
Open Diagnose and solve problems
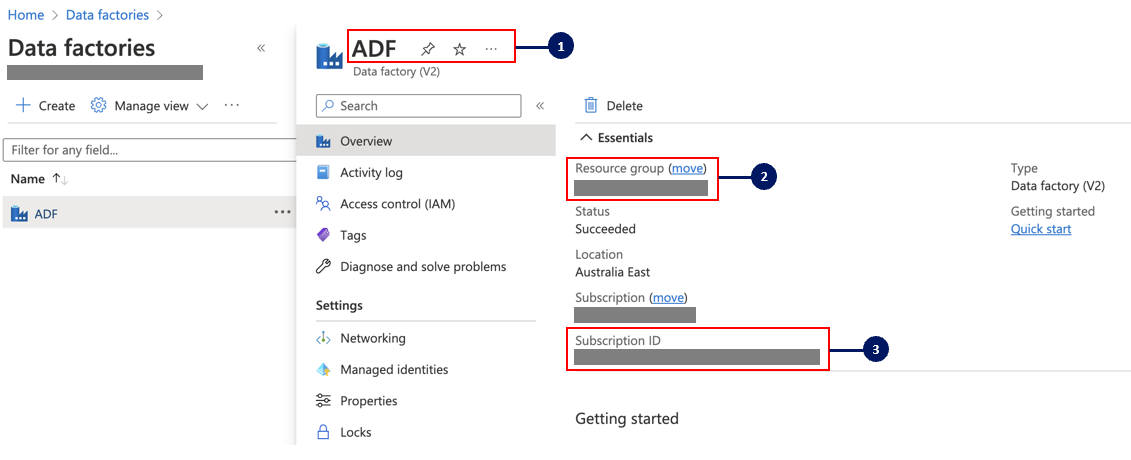(422, 267)
